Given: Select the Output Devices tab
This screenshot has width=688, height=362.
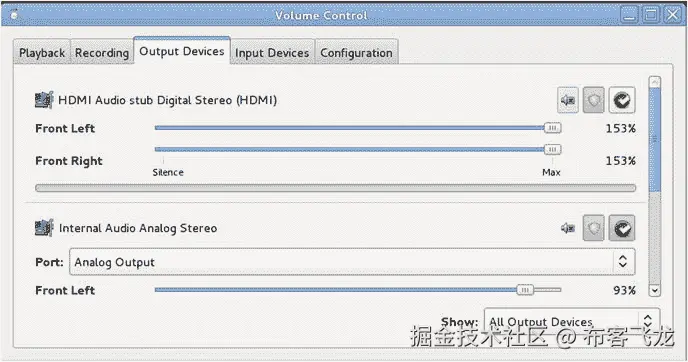Looking at the screenshot, I should point(182,51).
